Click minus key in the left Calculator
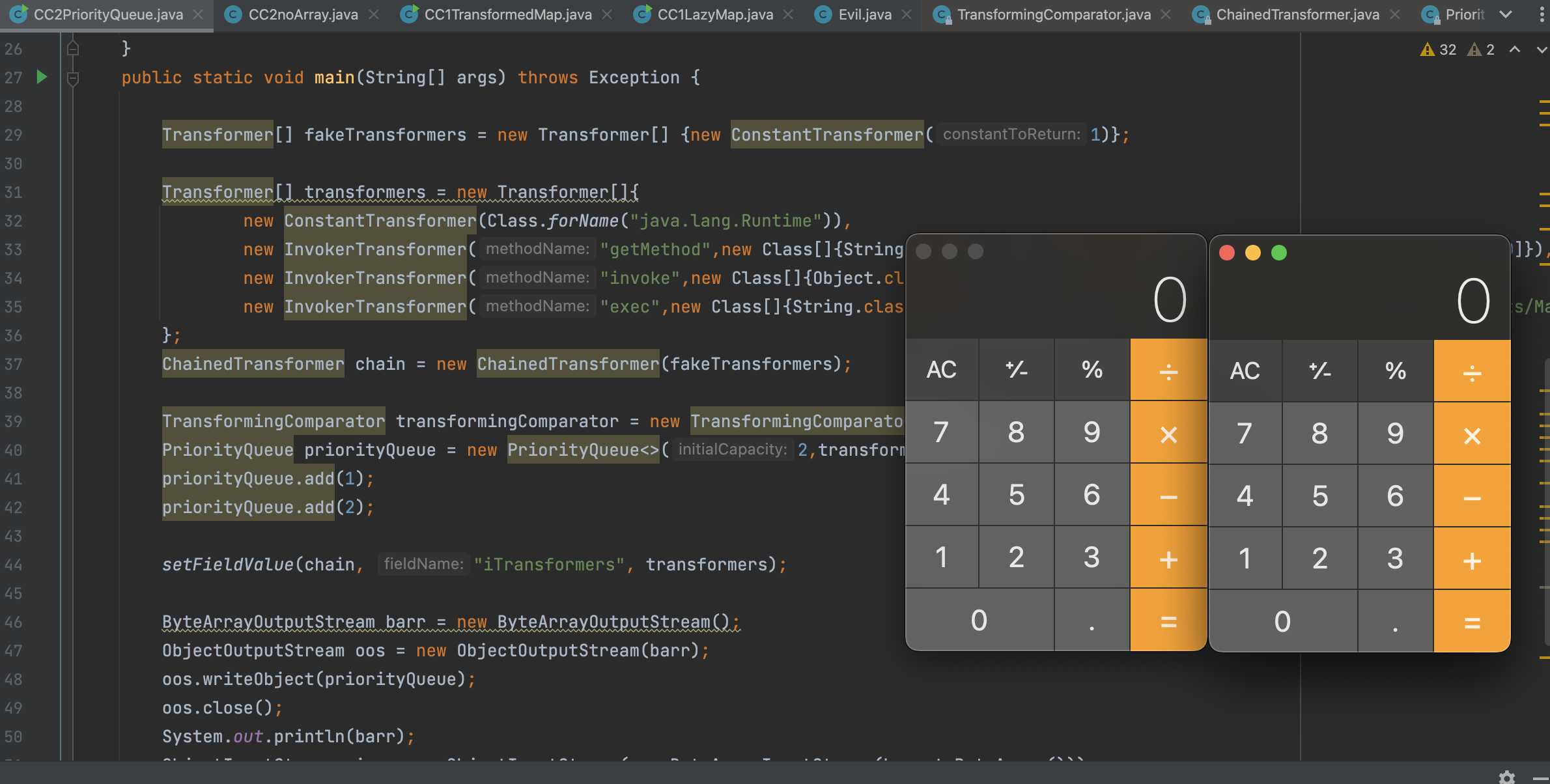Viewport: 1550px width, 784px height. 1168,495
